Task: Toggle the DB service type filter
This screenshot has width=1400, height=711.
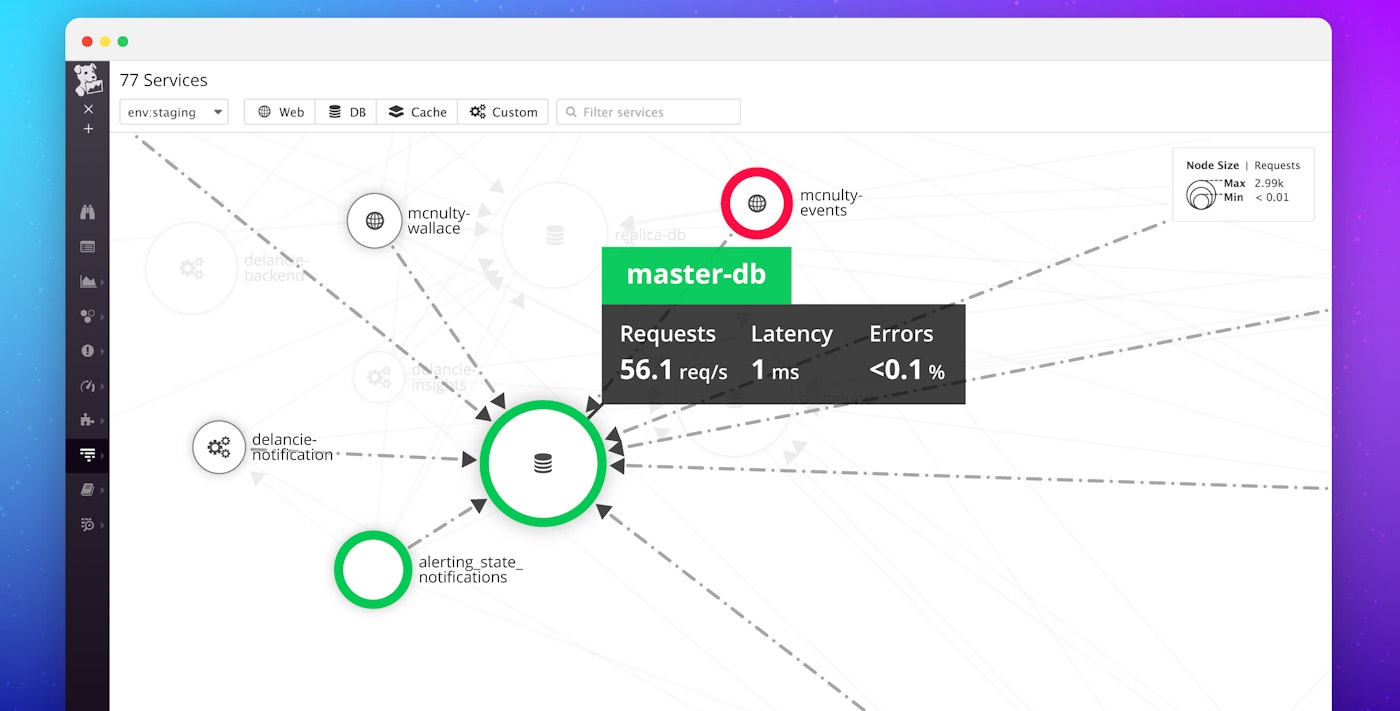Action: (x=347, y=112)
